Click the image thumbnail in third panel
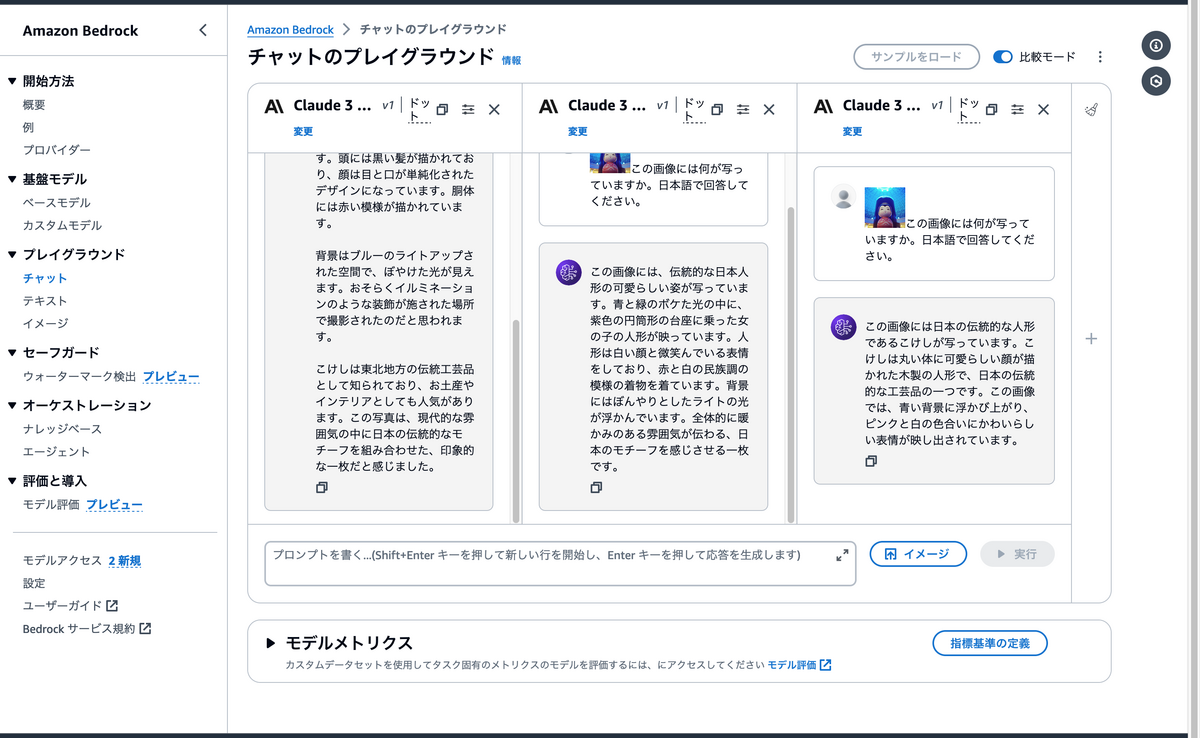Screen dimensions: 1200x738 (x=885, y=207)
